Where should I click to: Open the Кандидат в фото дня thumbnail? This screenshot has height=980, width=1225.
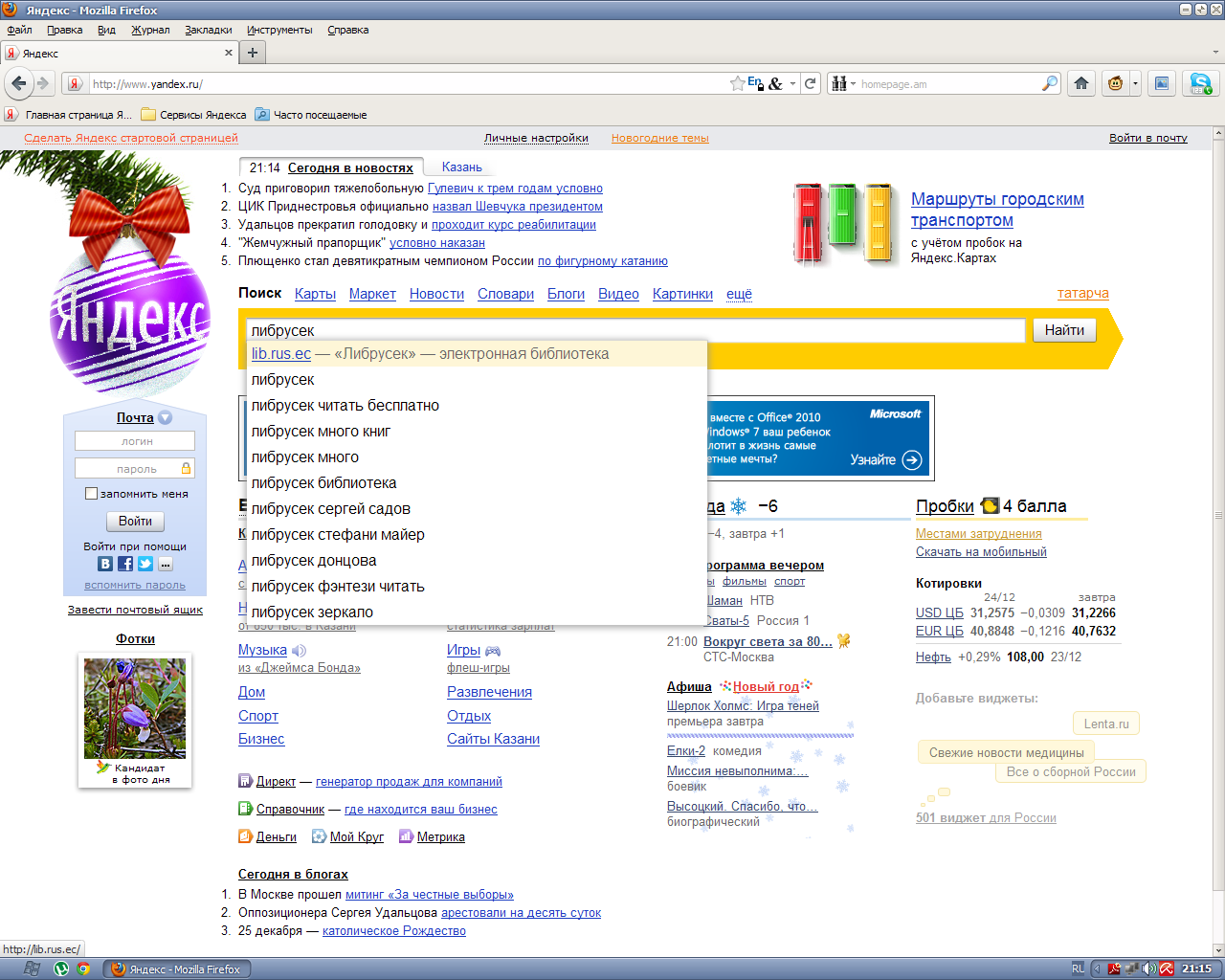click(x=135, y=709)
